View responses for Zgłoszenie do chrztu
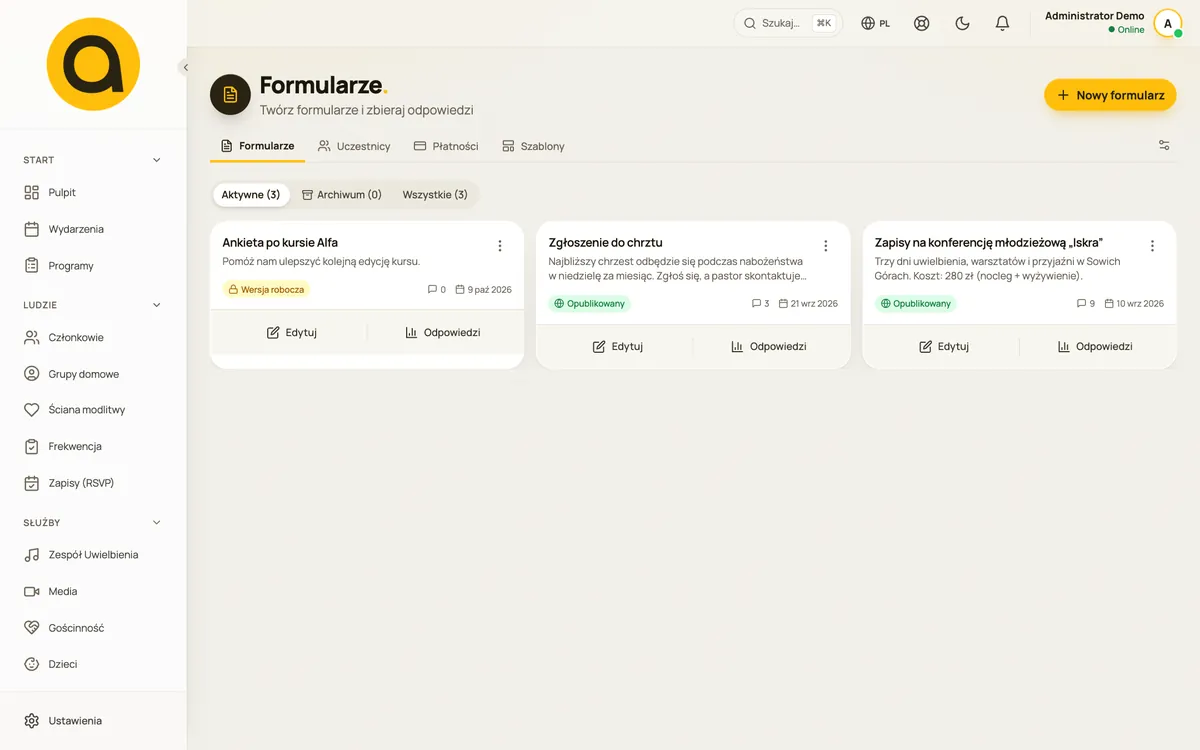This screenshot has width=1200, height=750. (x=769, y=347)
